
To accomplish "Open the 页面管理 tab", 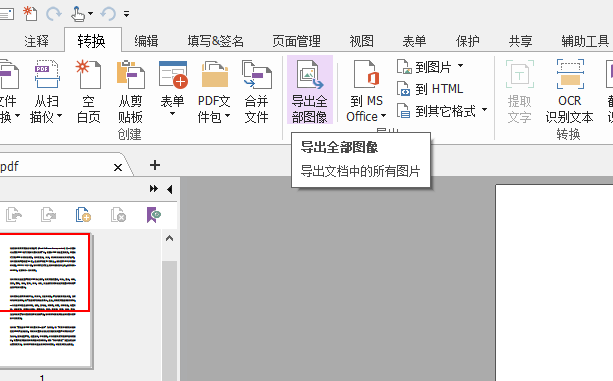I will [296, 41].
